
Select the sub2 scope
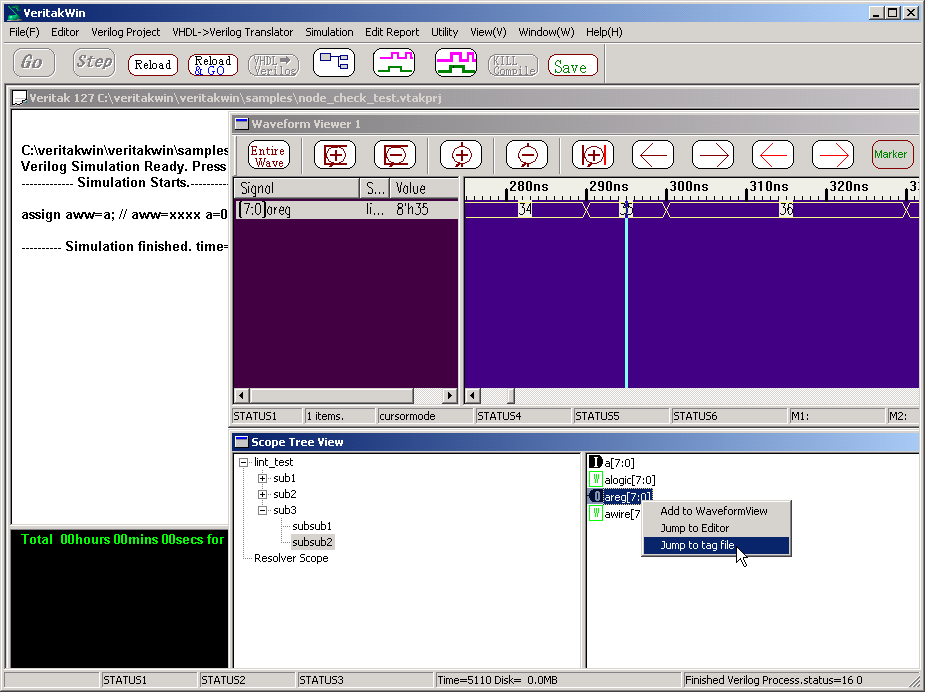click(x=284, y=494)
